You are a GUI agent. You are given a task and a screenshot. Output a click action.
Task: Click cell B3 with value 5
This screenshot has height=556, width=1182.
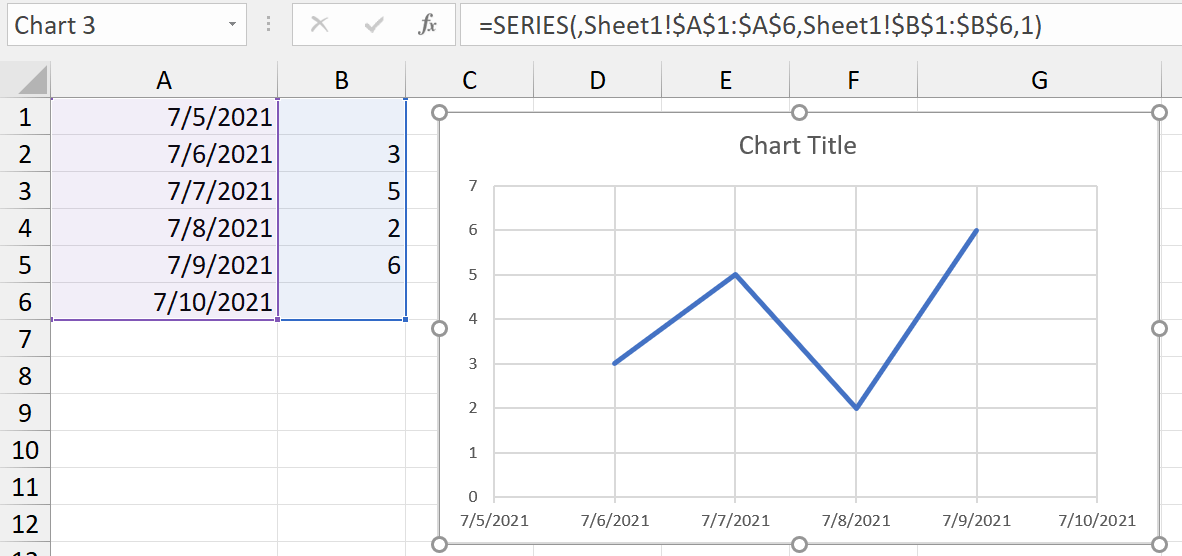click(x=342, y=191)
